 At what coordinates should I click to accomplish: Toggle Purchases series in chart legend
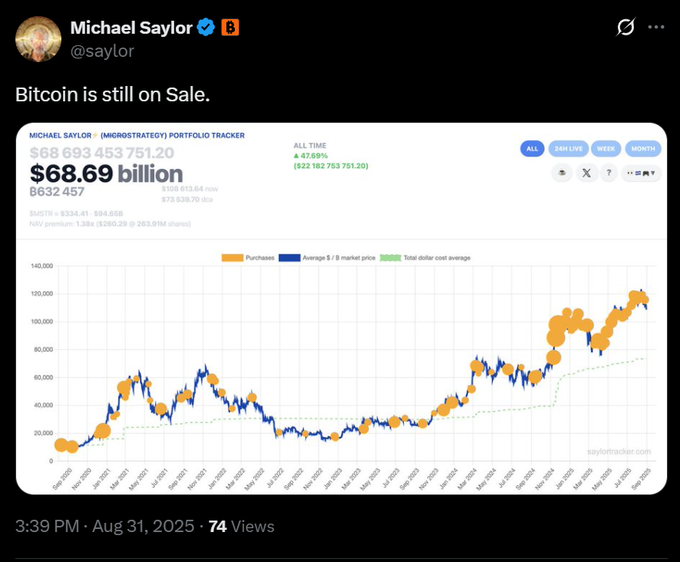[x=248, y=258]
